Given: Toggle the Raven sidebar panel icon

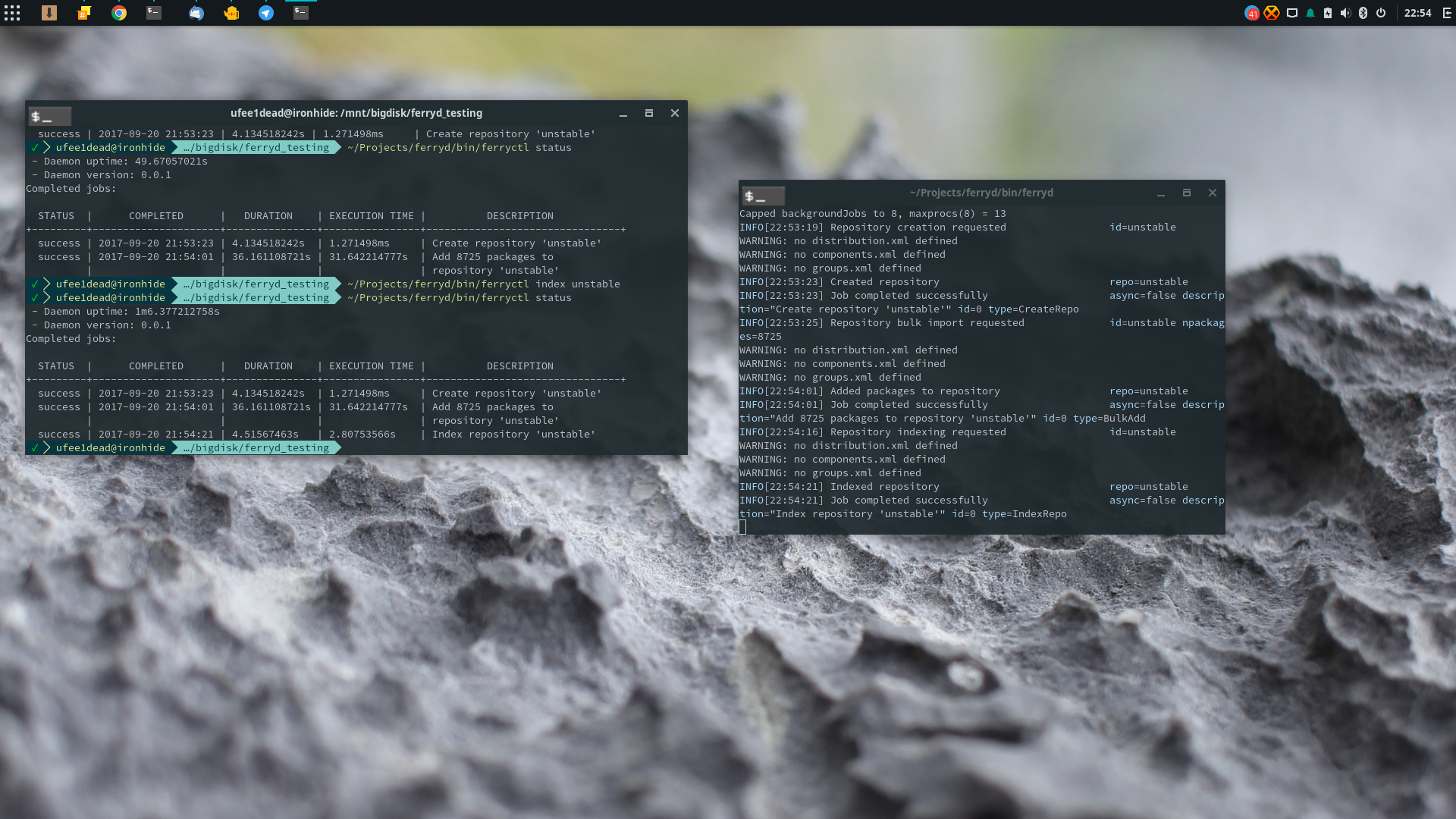Looking at the screenshot, I should tap(1447, 13).
